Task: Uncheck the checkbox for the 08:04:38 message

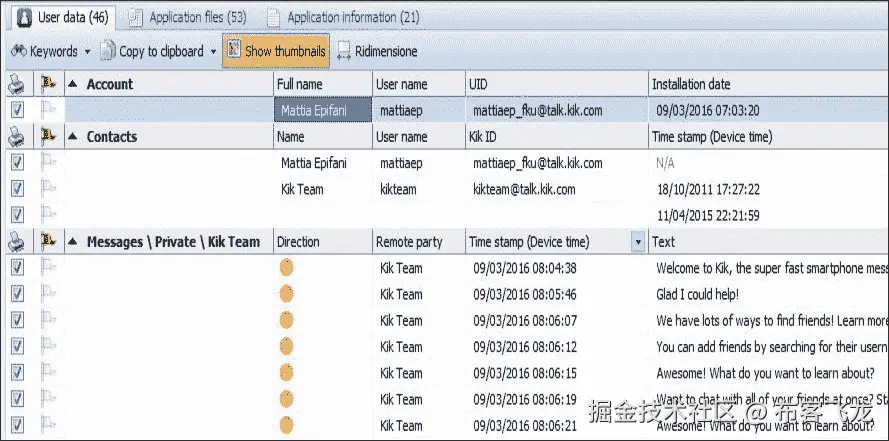Action: point(18,268)
